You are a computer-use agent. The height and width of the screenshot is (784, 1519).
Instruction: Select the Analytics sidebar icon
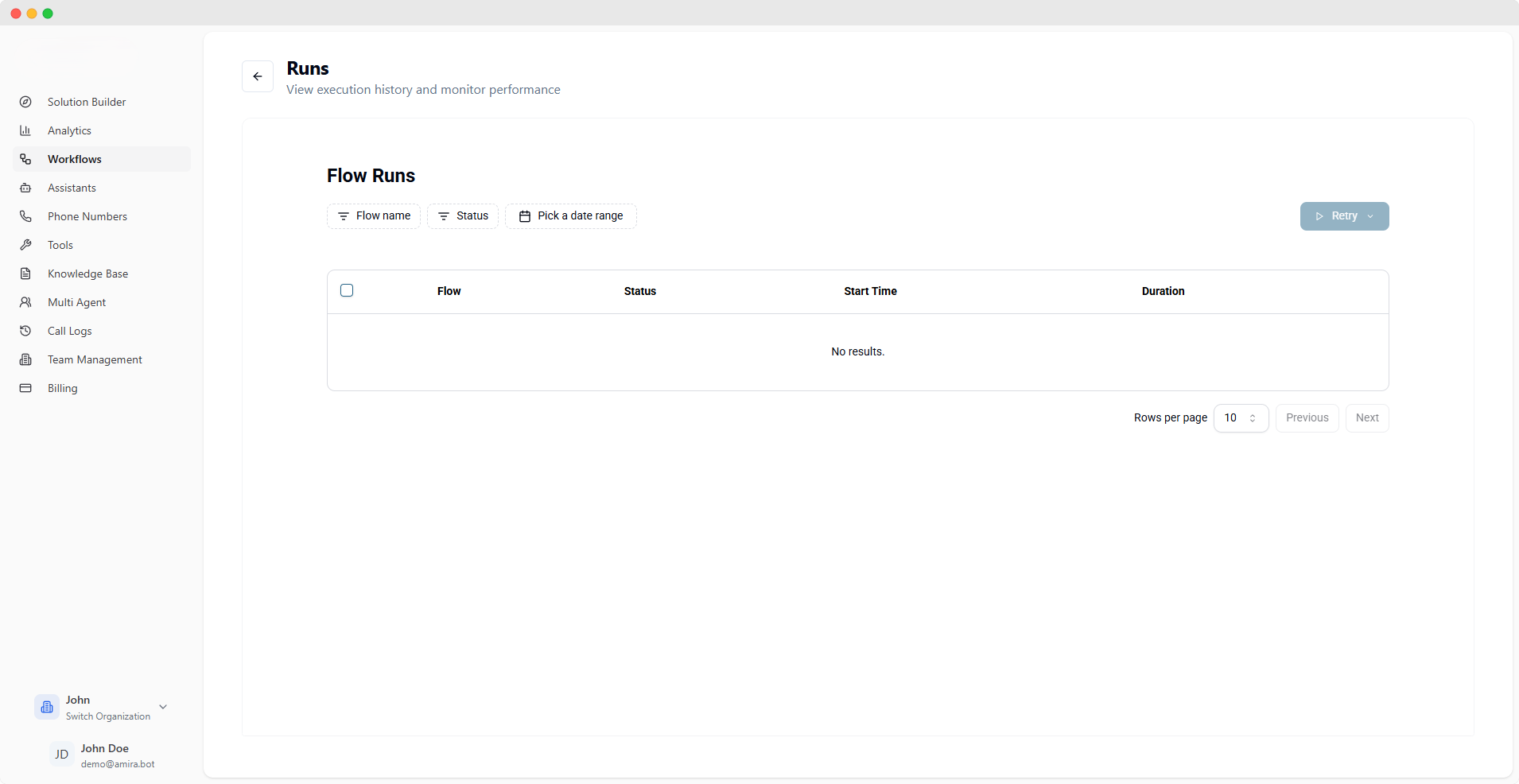(x=26, y=130)
